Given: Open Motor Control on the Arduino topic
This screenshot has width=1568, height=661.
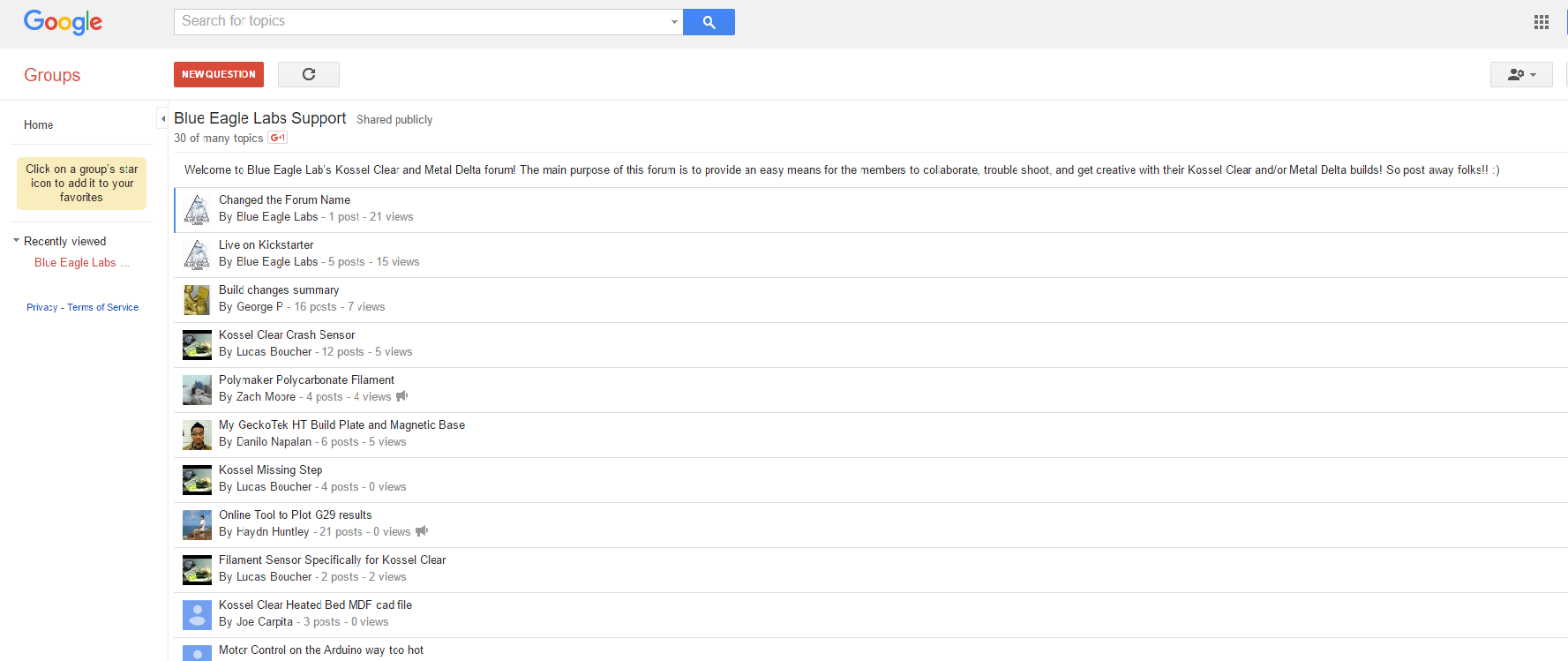Looking at the screenshot, I should [320, 650].
